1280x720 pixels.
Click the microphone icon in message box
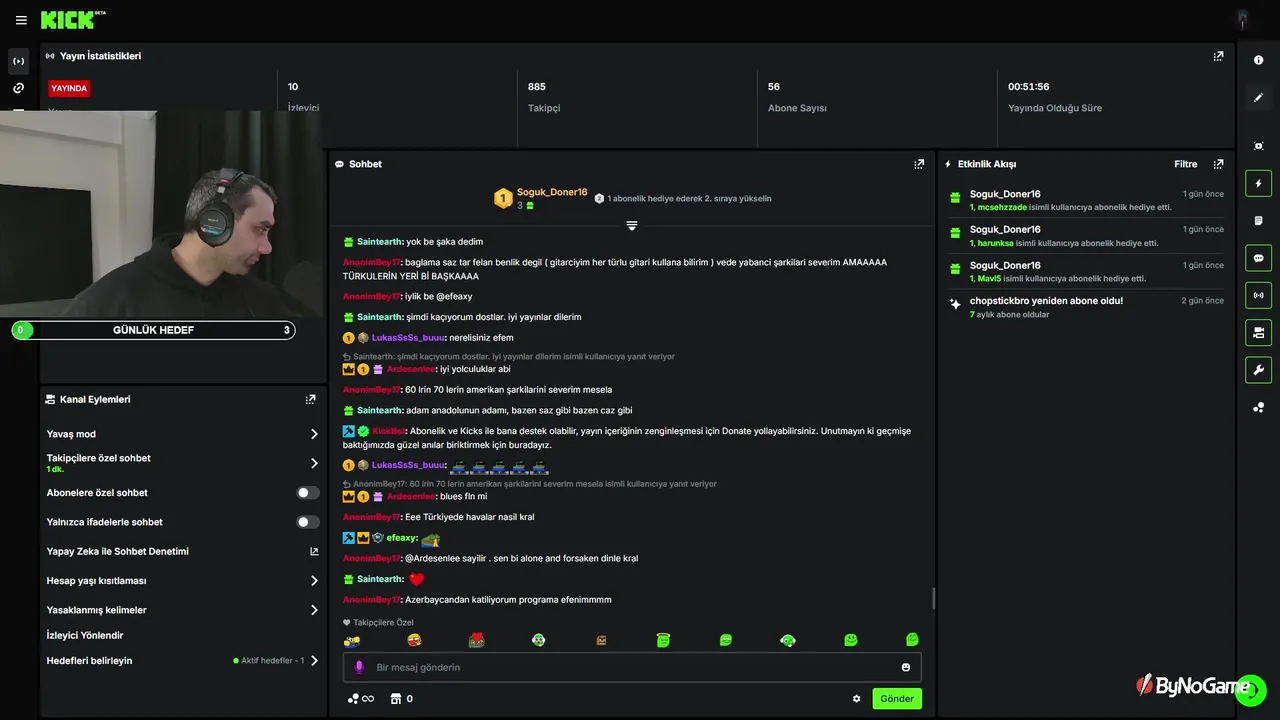(x=359, y=667)
